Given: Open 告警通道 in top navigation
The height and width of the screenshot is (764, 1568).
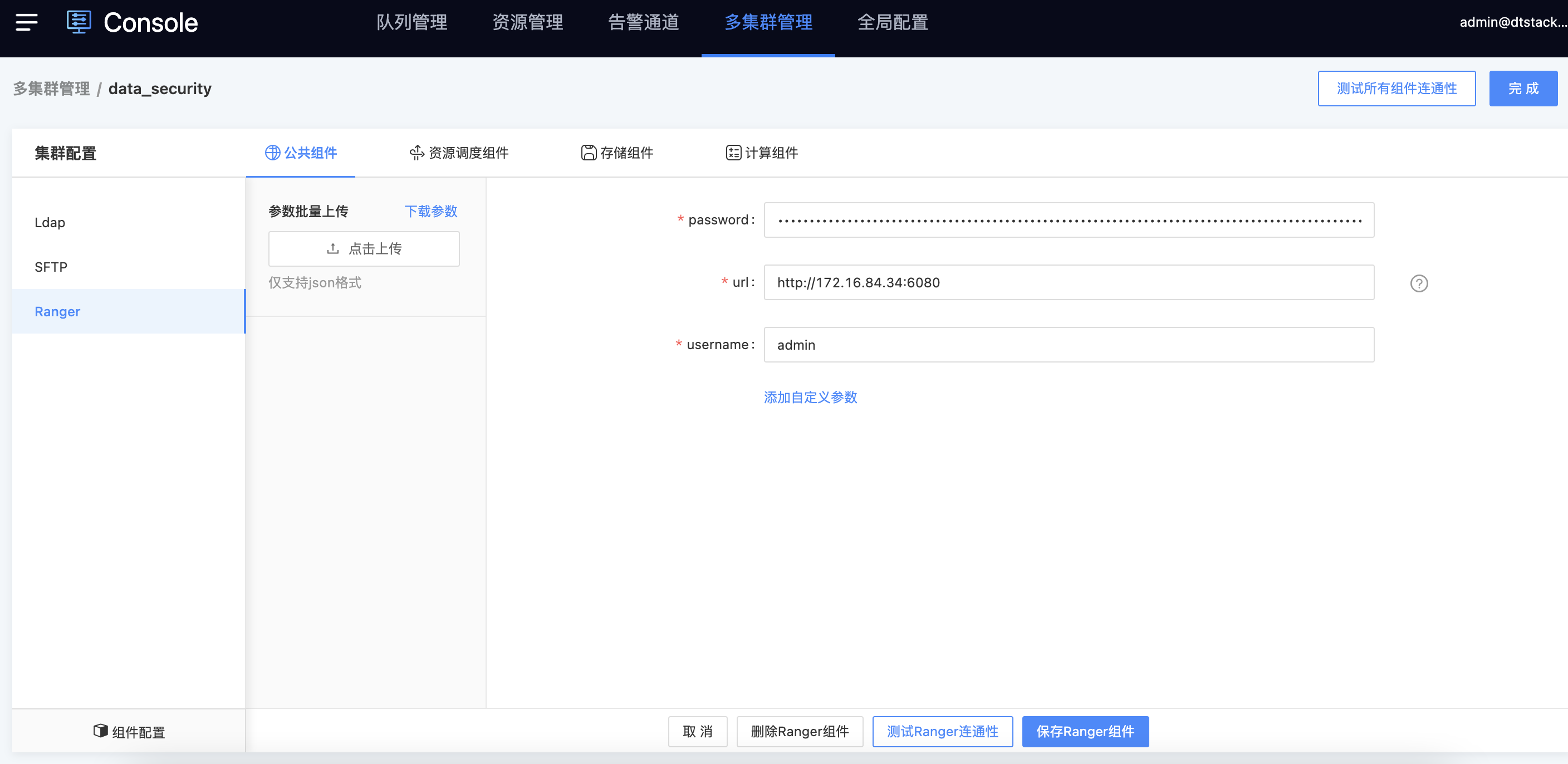Looking at the screenshot, I should point(643,22).
